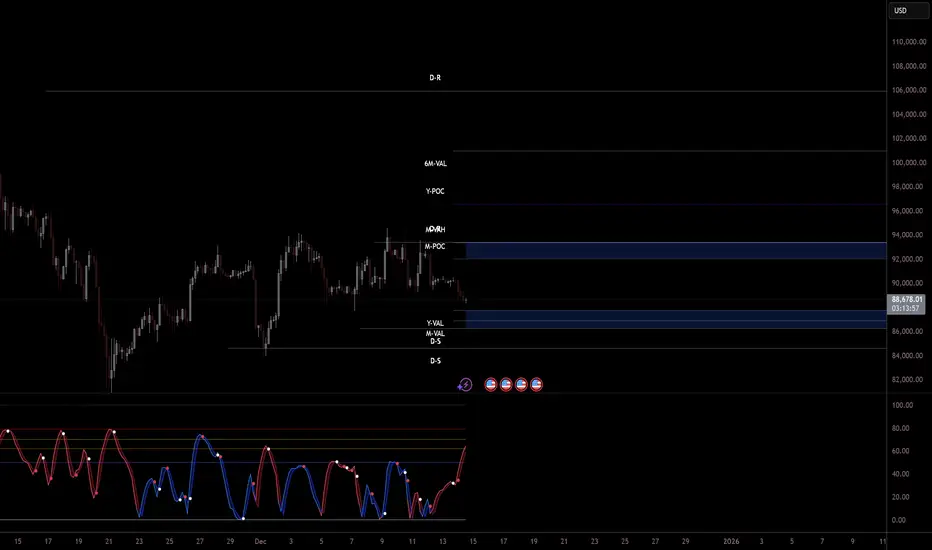The image size is (932, 550).
Task: Select the M-VAL level label
Action: [x=435, y=333]
